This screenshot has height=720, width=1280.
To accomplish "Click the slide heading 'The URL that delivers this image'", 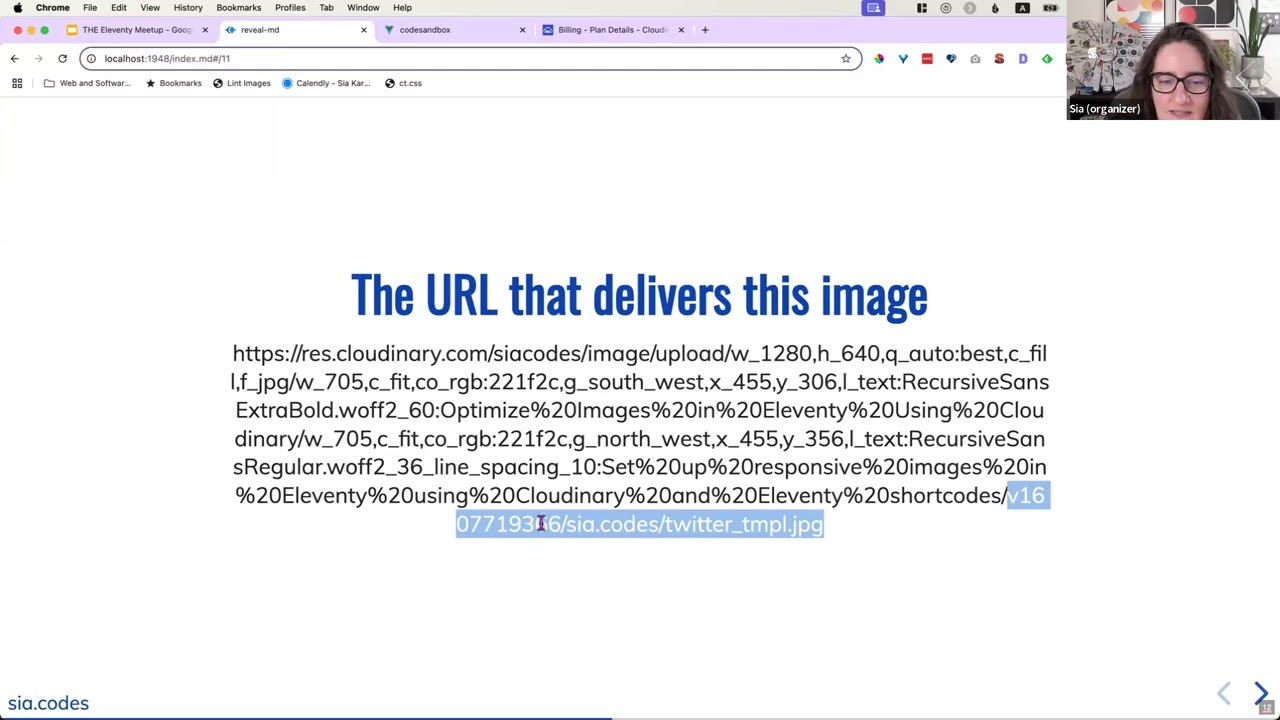I will click(639, 295).
